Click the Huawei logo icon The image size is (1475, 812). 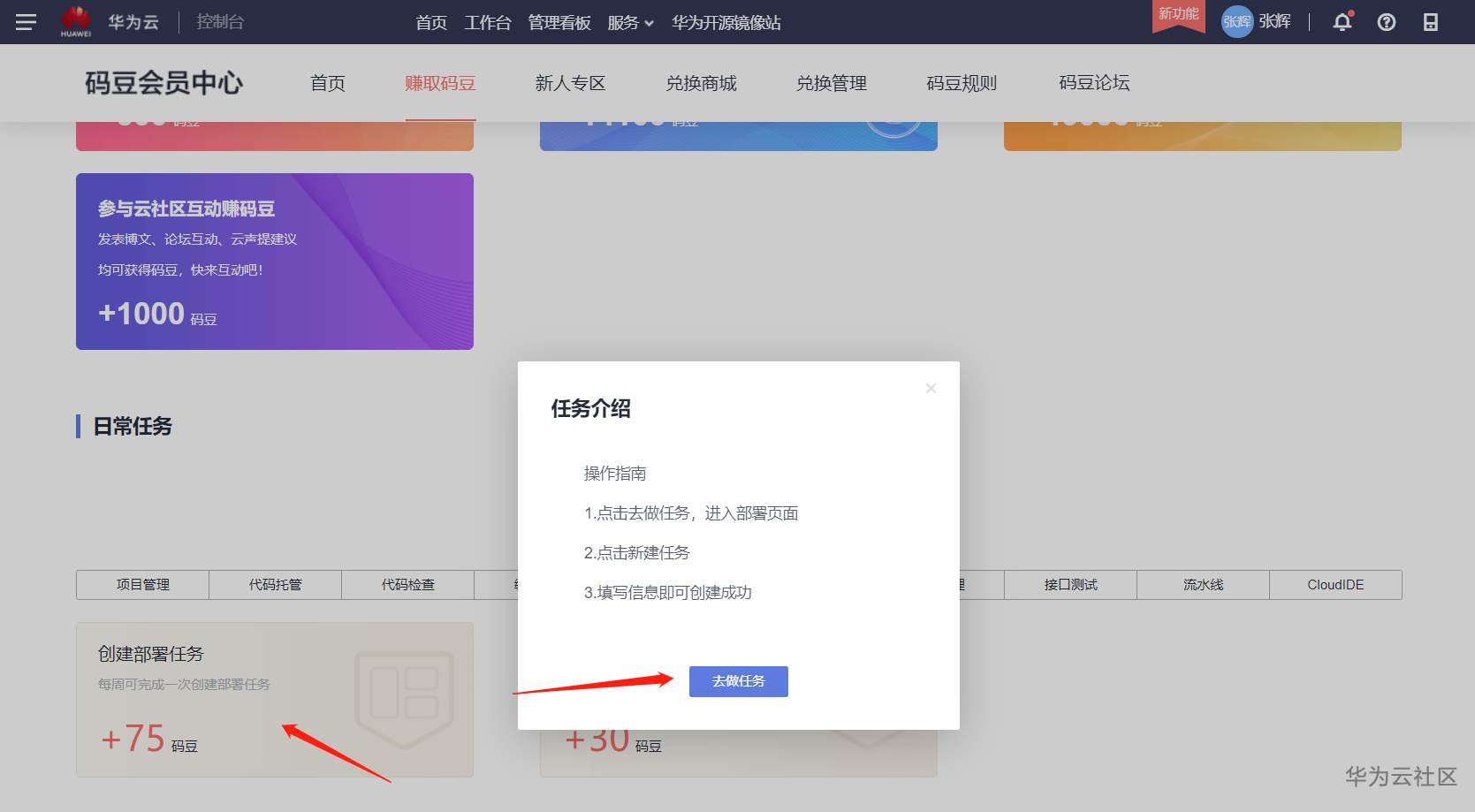point(76,21)
